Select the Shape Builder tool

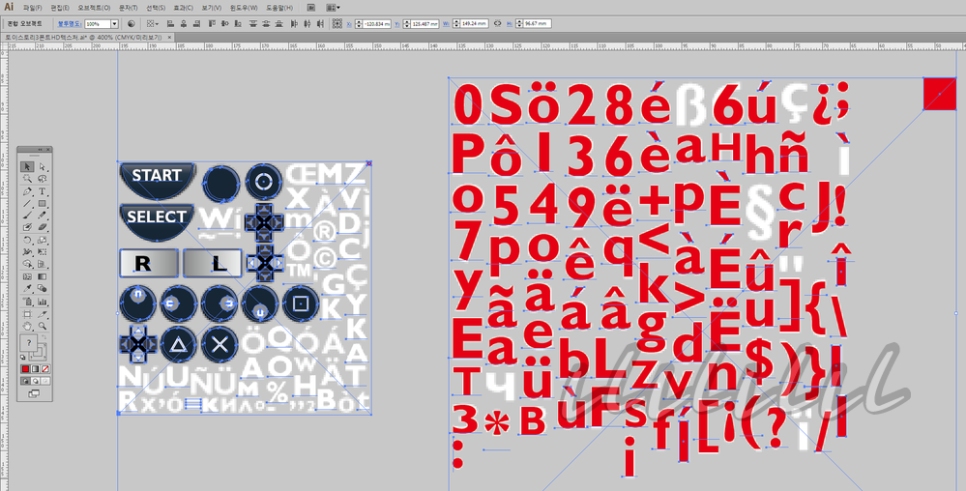click(26, 263)
